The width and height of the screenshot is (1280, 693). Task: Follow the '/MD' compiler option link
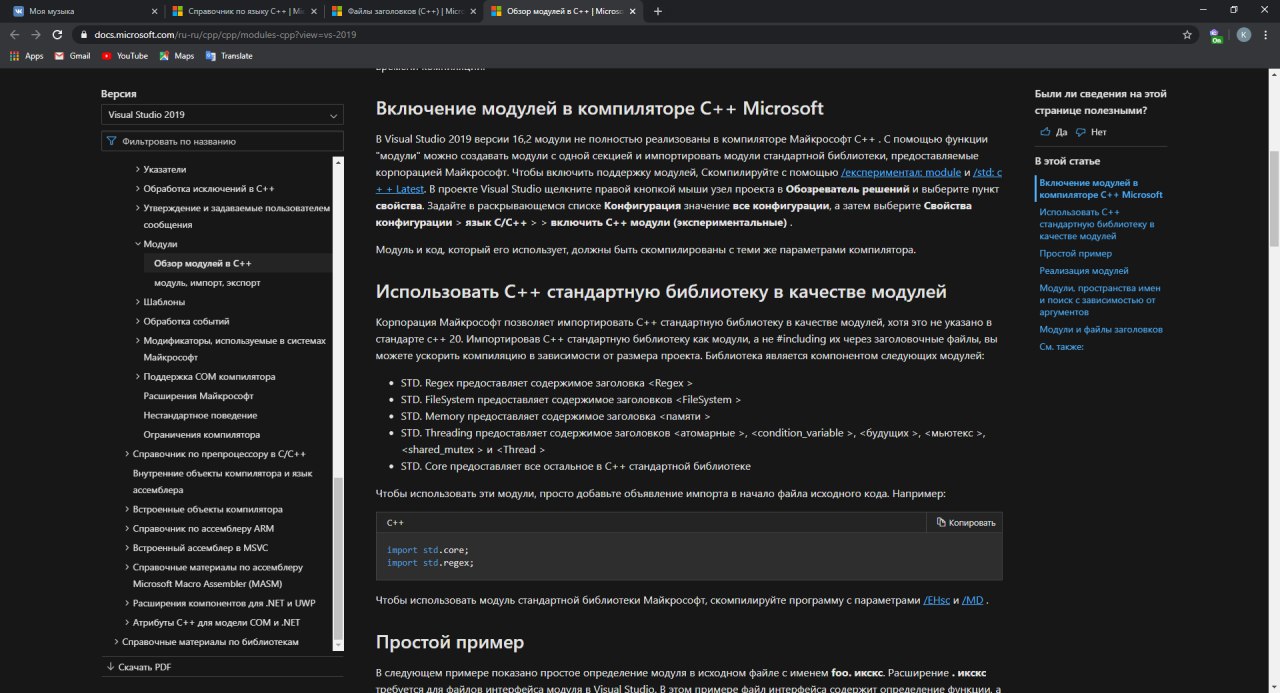click(x=974, y=600)
